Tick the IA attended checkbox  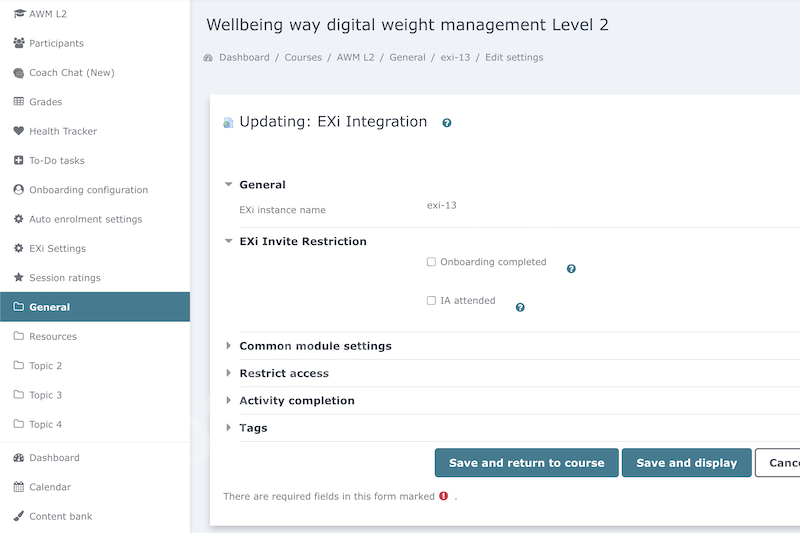(431, 300)
